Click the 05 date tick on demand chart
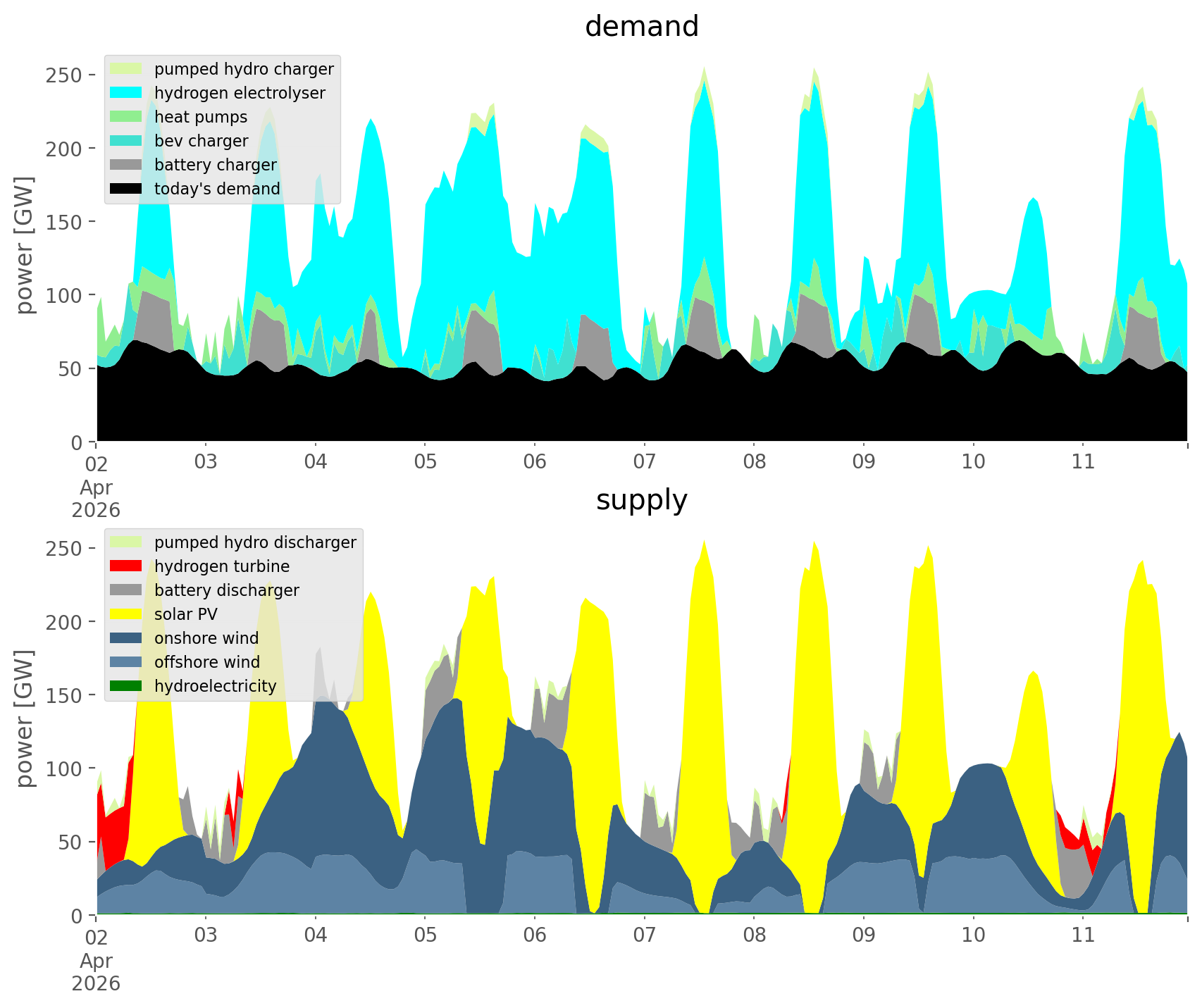Screen dimensions: 1202x1008 [x=425, y=462]
